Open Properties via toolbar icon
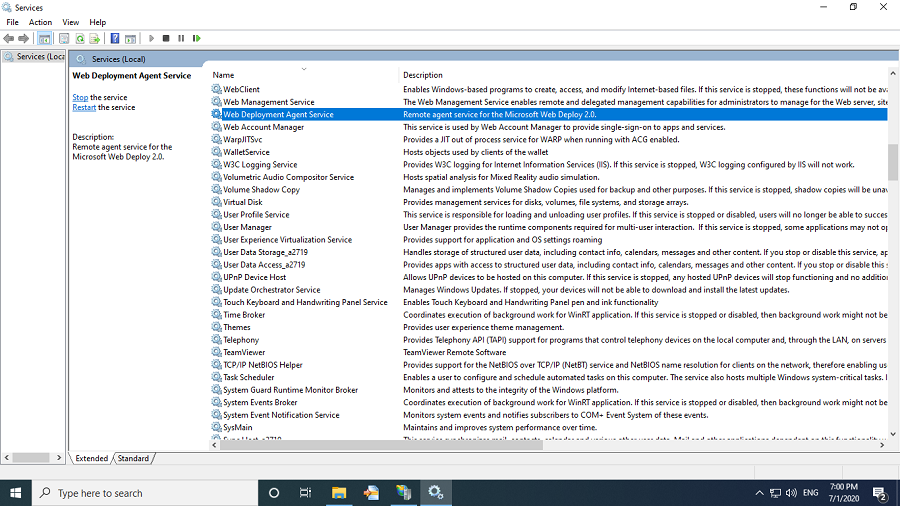Screen dimensions: 900x506 (x=64, y=38)
